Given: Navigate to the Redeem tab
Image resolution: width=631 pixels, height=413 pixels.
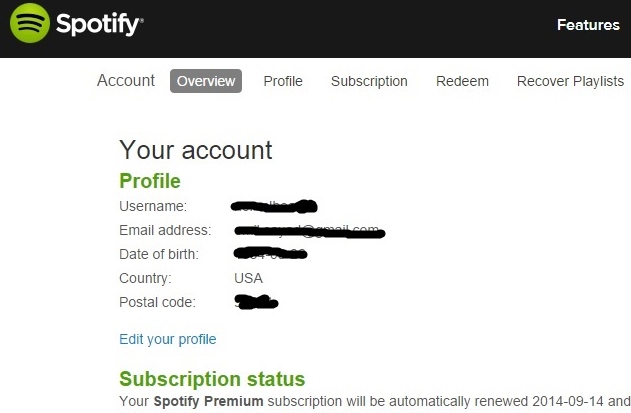Looking at the screenshot, I should pos(462,81).
